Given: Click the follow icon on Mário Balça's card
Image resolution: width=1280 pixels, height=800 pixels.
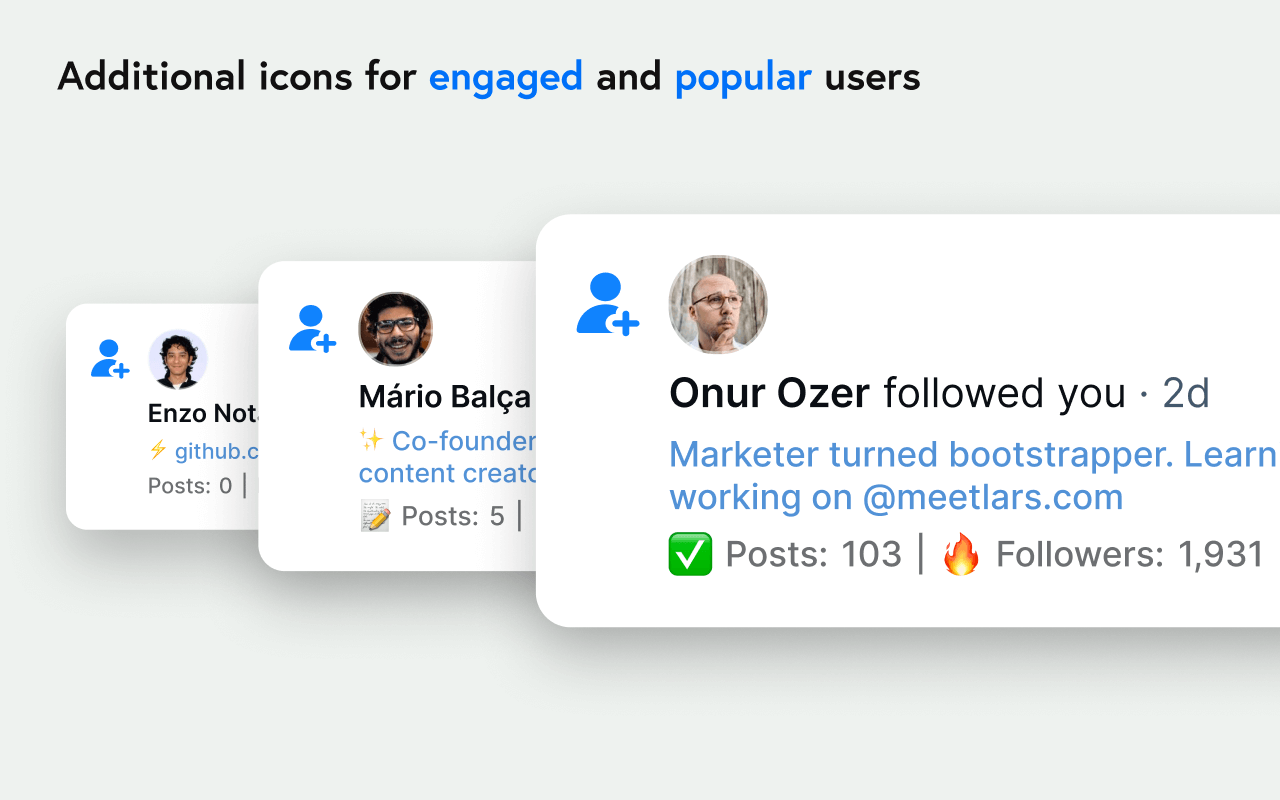Looking at the screenshot, I should pos(312,328).
